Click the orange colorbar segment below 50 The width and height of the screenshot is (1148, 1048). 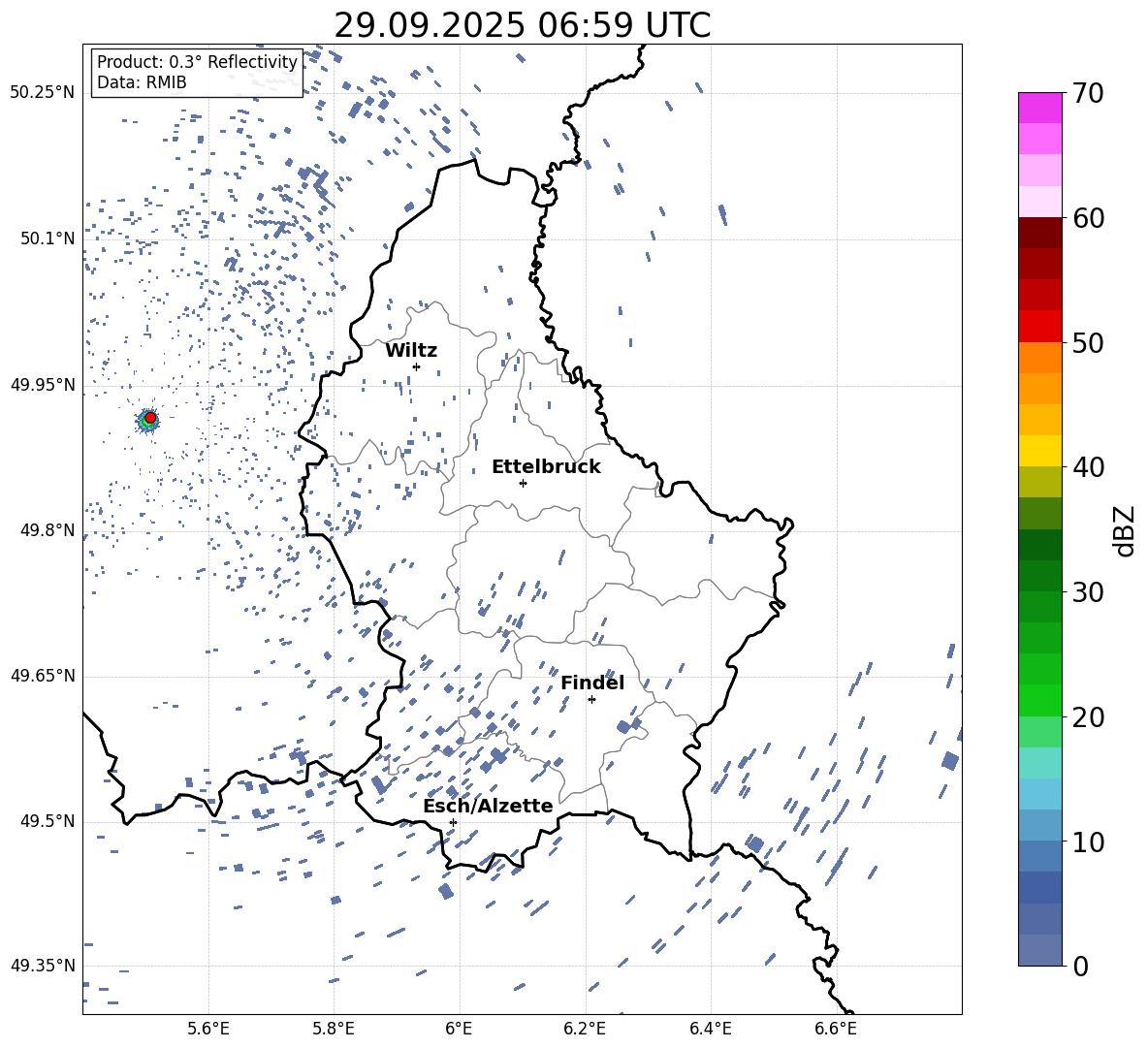(x=1040, y=358)
